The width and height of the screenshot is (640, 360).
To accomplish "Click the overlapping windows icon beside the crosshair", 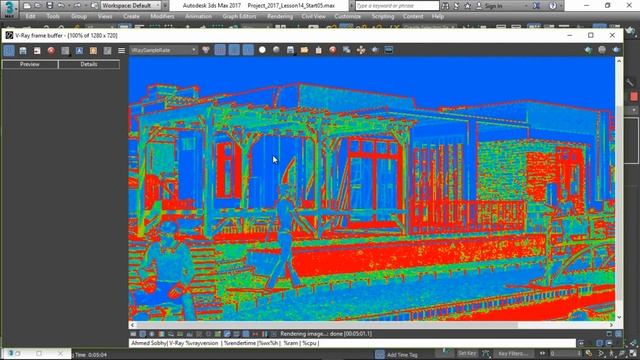I will tap(347, 50).
